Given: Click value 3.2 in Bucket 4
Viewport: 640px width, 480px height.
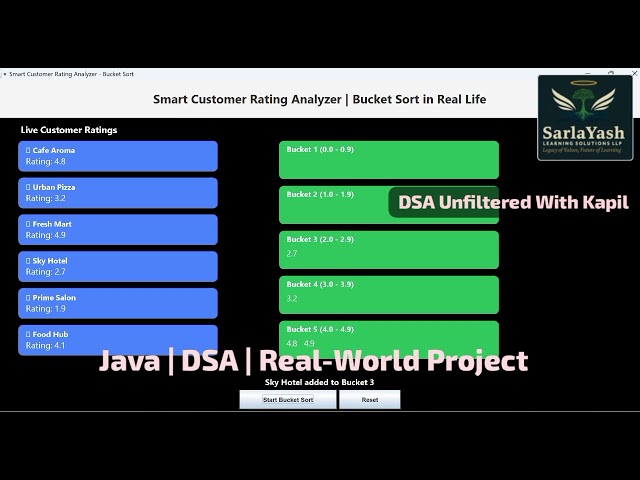Looking at the screenshot, I should [x=292, y=298].
